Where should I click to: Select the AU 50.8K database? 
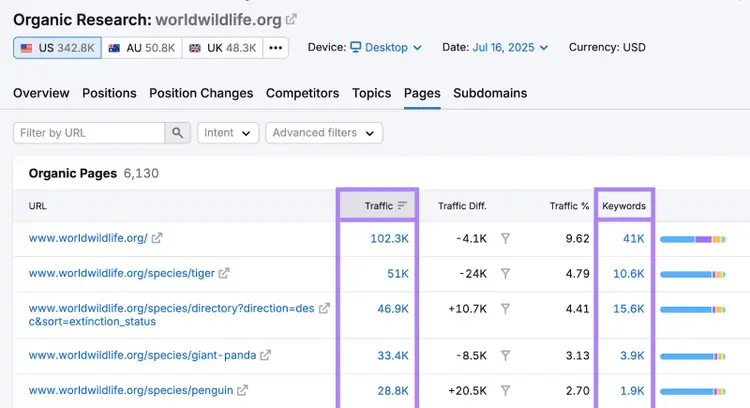coord(142,48)
